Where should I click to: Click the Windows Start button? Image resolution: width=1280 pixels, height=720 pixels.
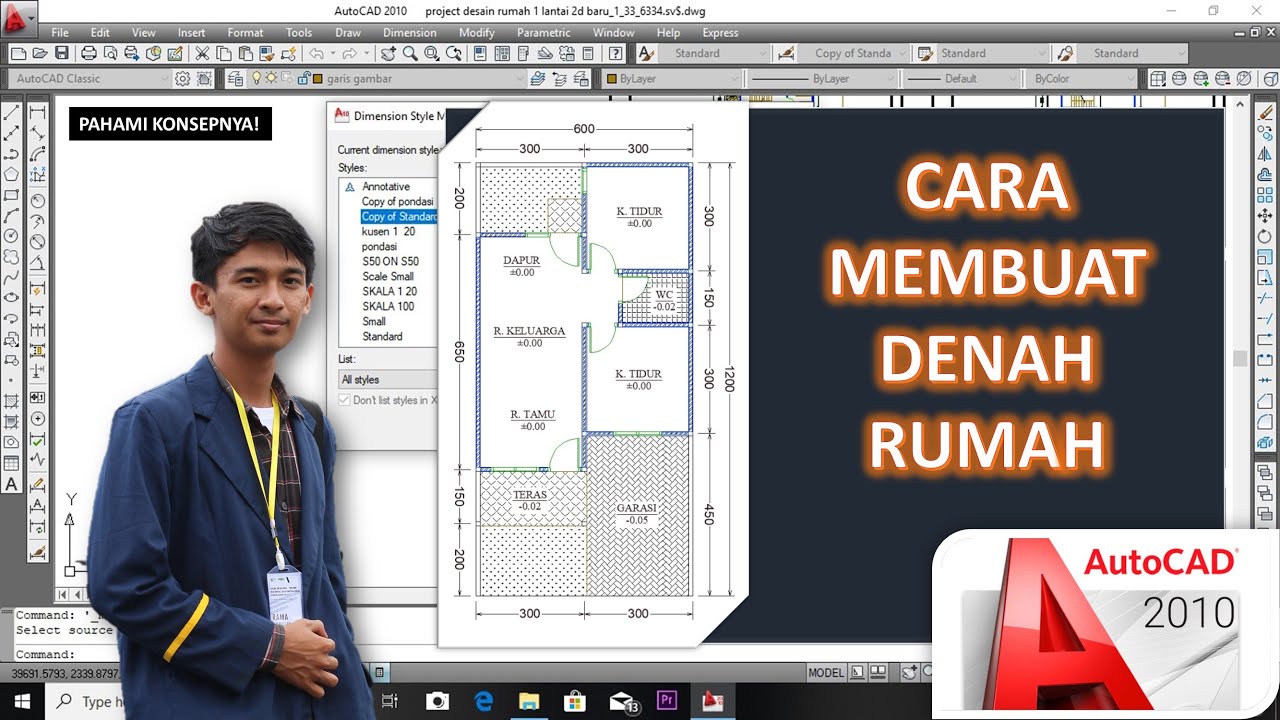click(20, 701)
